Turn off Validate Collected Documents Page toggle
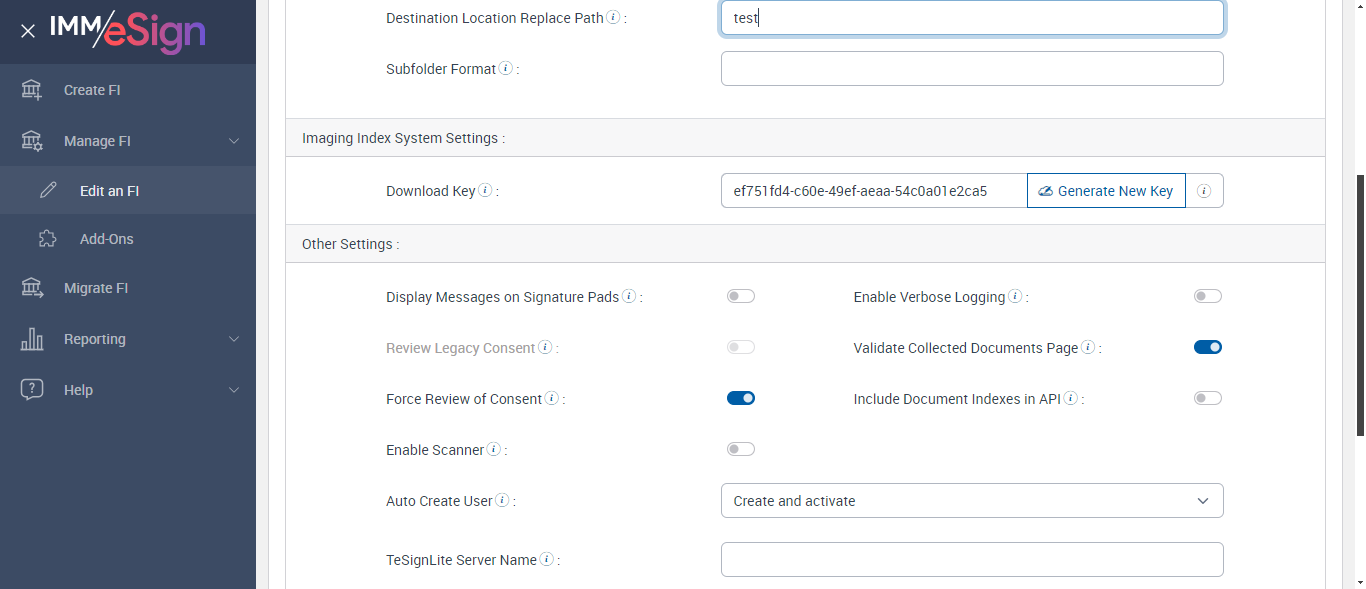Screen dimensions: 1366x589 pyautogui.click(x=1207, y=347)
